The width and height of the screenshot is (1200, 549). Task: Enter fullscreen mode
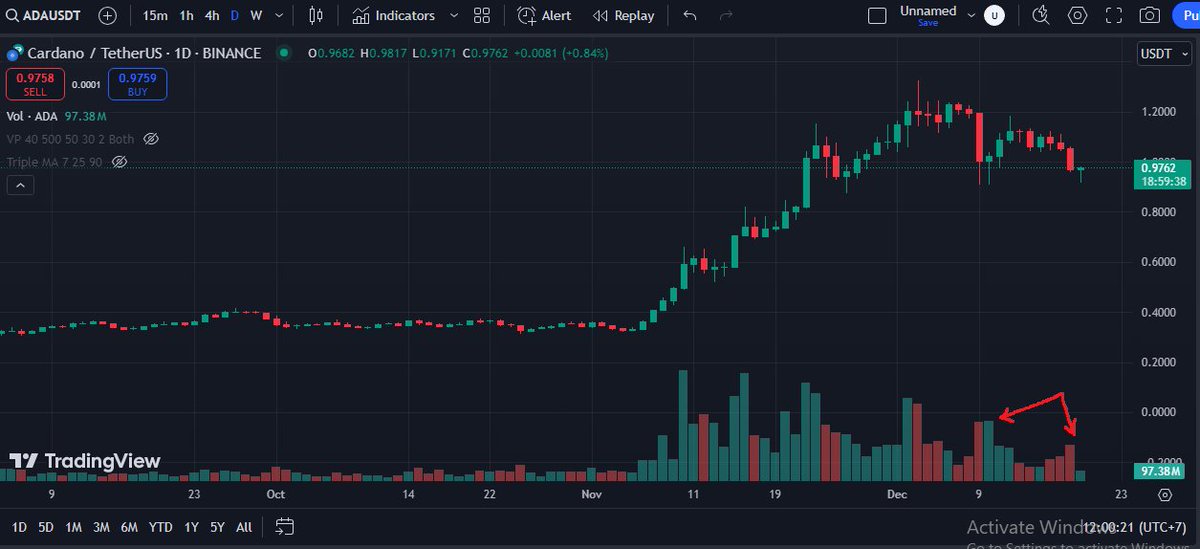point(1114,15)
